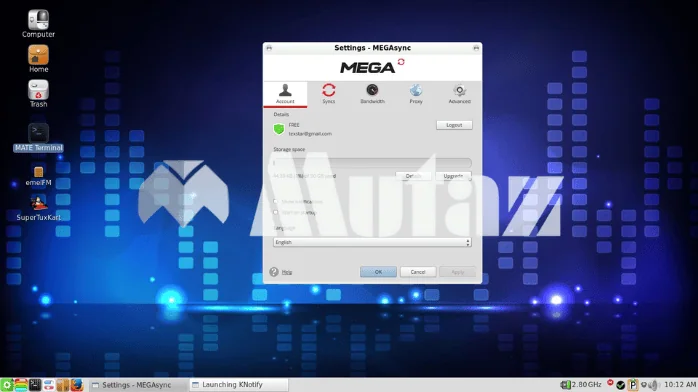Click the P clipboard tray icon
The image size is (698, 392).
pos(633,385)
